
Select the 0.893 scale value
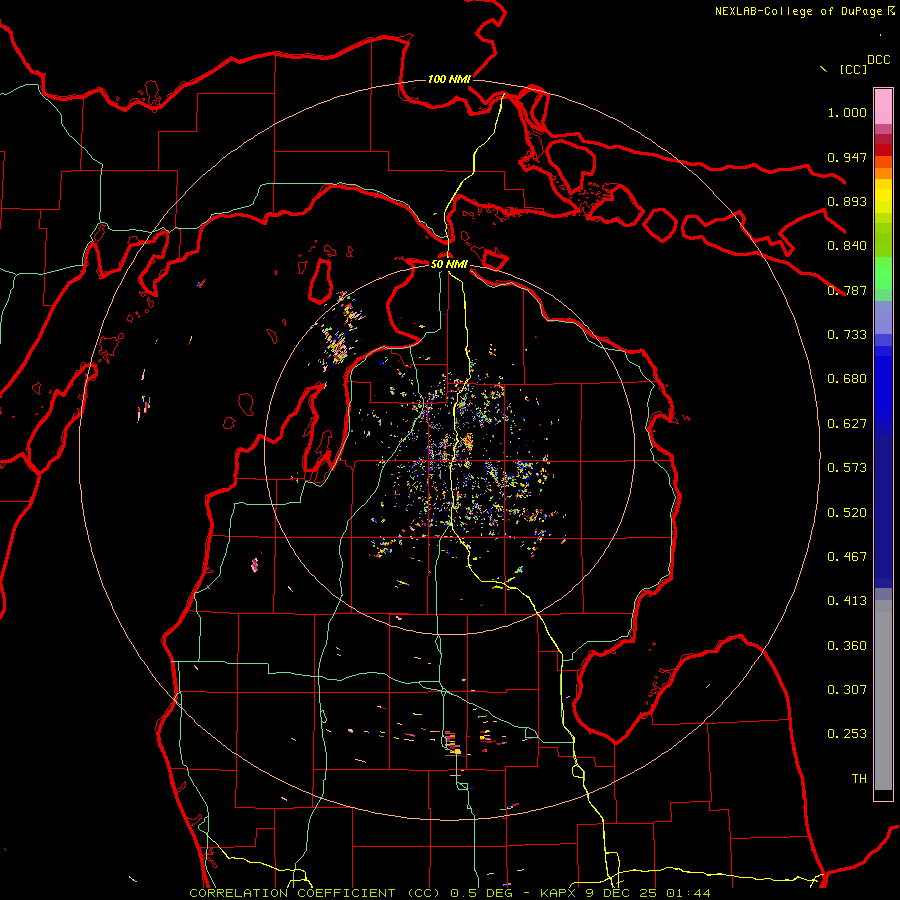(847, 201)
